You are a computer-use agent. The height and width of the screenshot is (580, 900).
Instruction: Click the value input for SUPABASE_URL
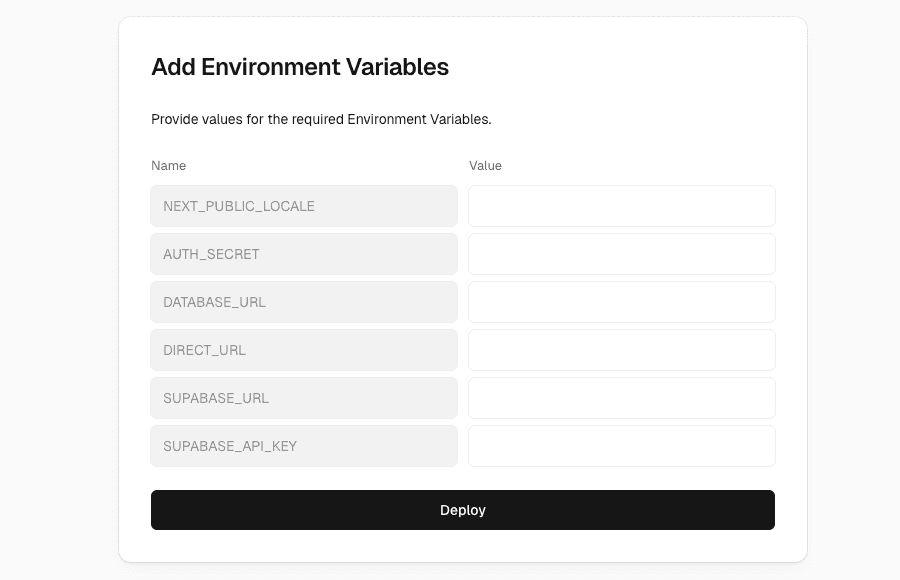click(x=621, y=398)
